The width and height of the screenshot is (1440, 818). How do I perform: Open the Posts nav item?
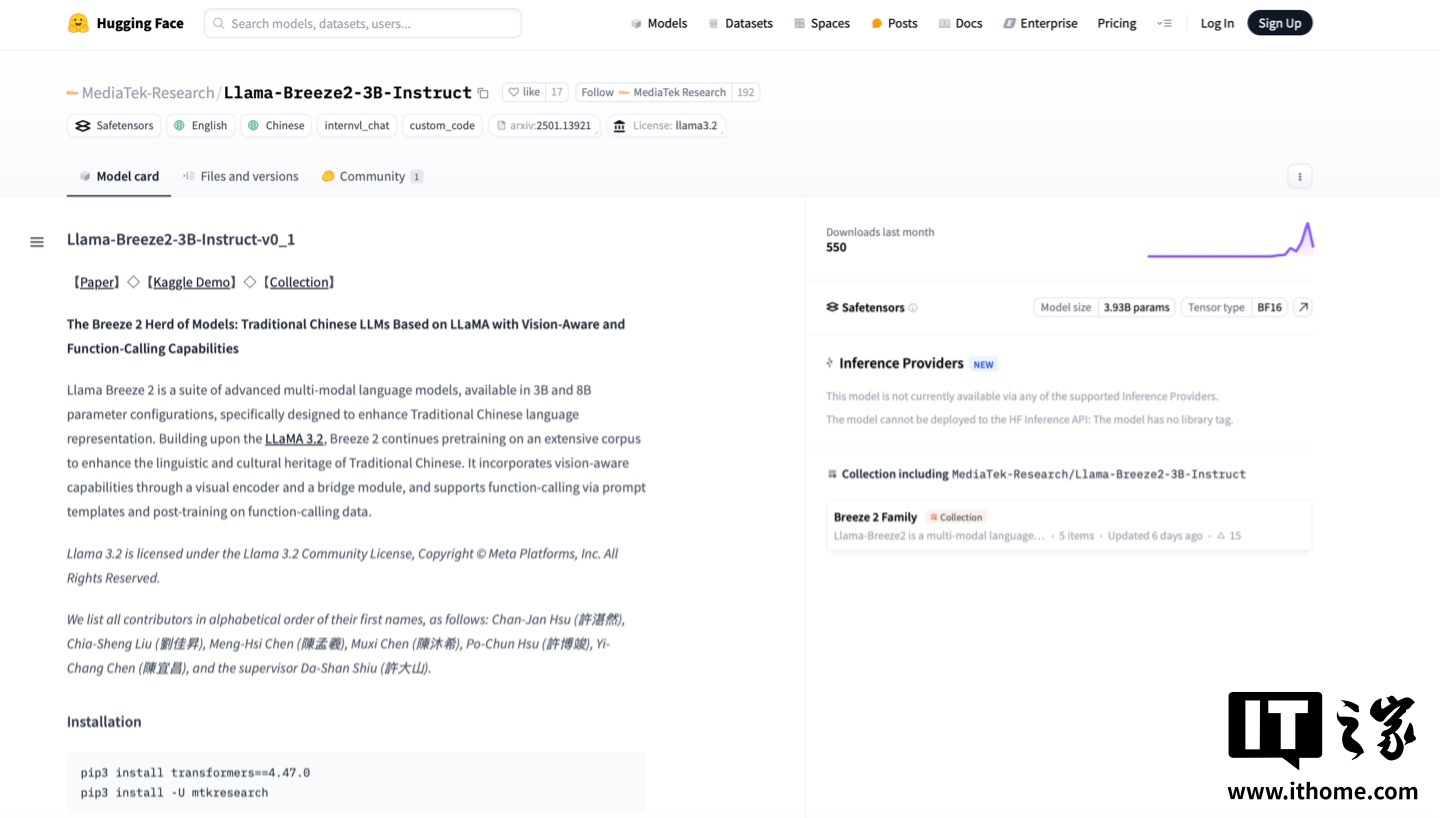[894, 23]
